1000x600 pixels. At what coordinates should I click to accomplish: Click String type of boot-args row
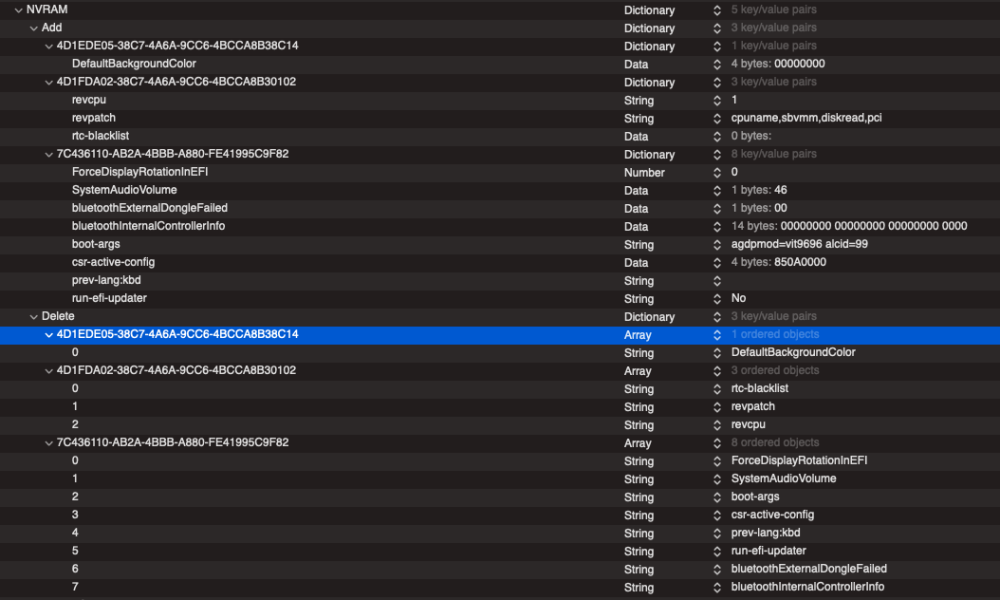[638, 245]
